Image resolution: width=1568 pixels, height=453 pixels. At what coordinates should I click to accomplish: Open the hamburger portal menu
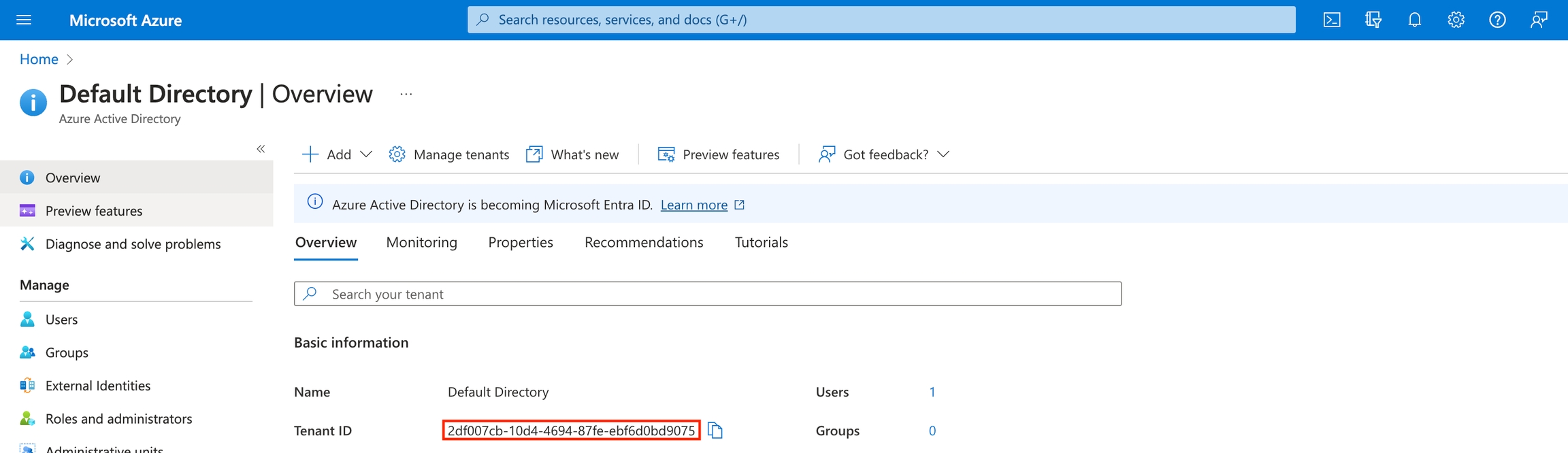click(24, 20)
